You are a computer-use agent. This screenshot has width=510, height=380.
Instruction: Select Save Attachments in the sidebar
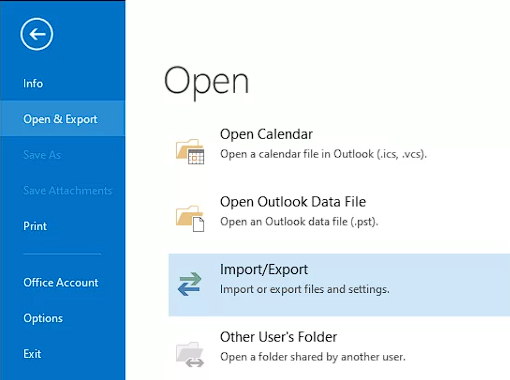(68, 190)
